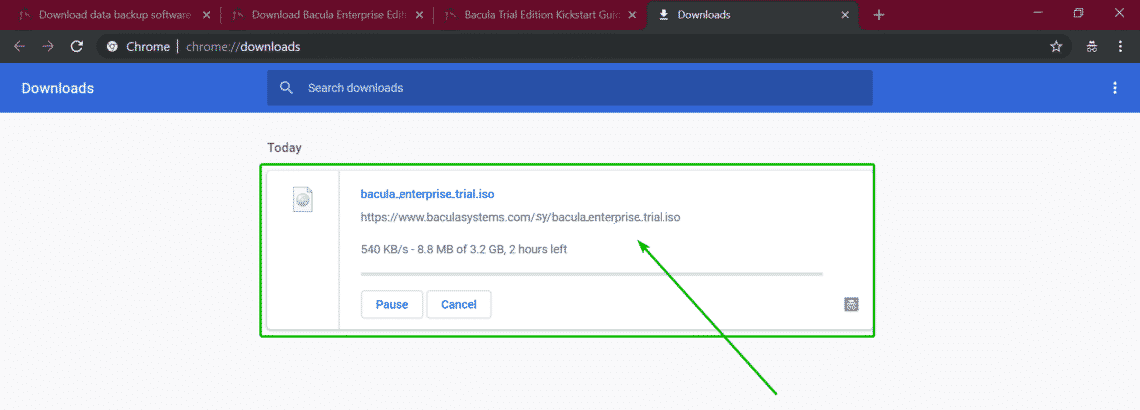
Task: Open a new tab with plus button
Action: pyautogui.click(x=878, y=15)
